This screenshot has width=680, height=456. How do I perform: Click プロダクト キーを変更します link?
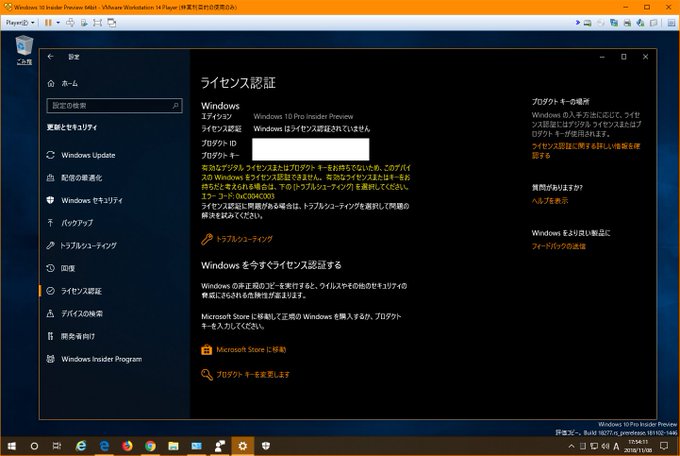click(245, 374)
